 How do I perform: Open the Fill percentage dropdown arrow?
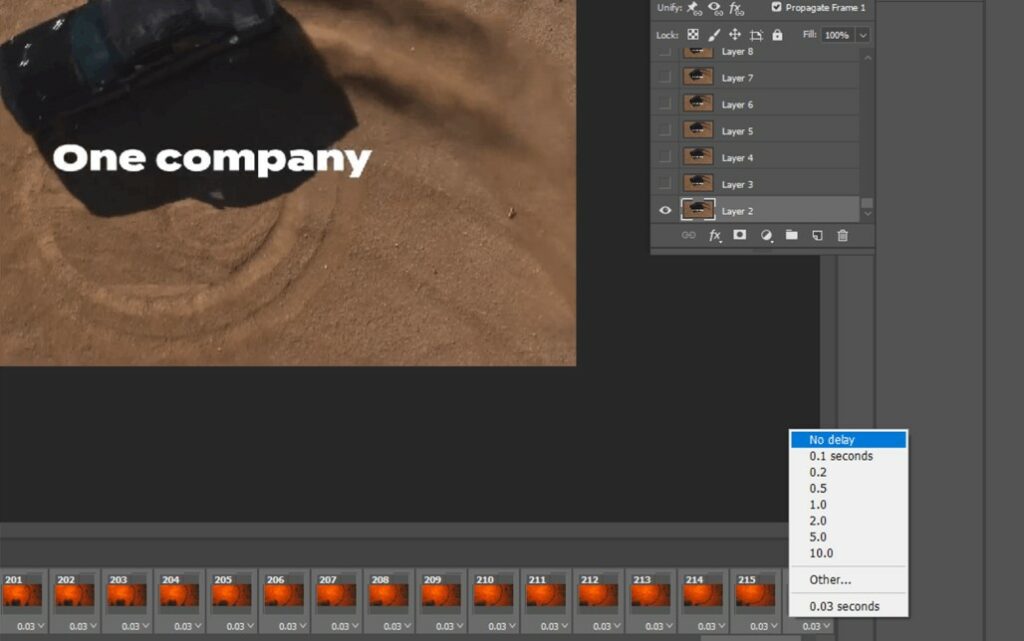[862, 35]
